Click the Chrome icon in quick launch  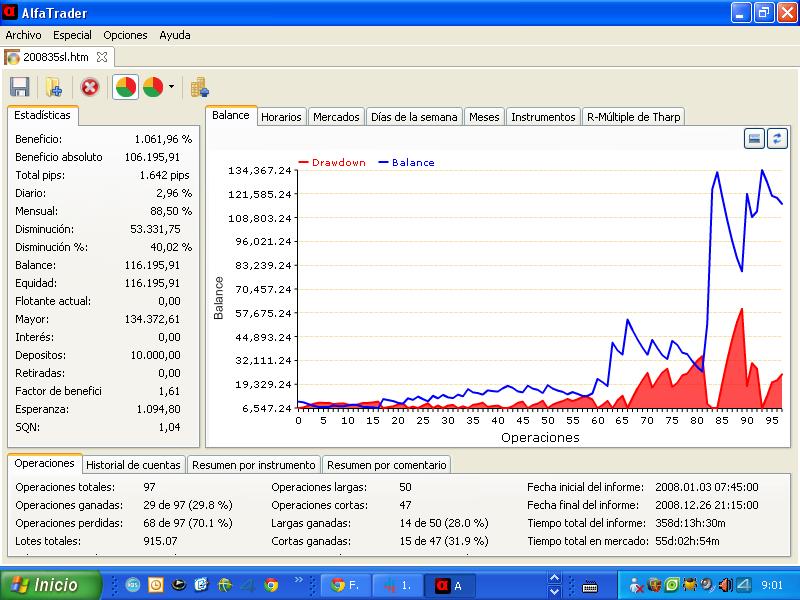(271, 584)
